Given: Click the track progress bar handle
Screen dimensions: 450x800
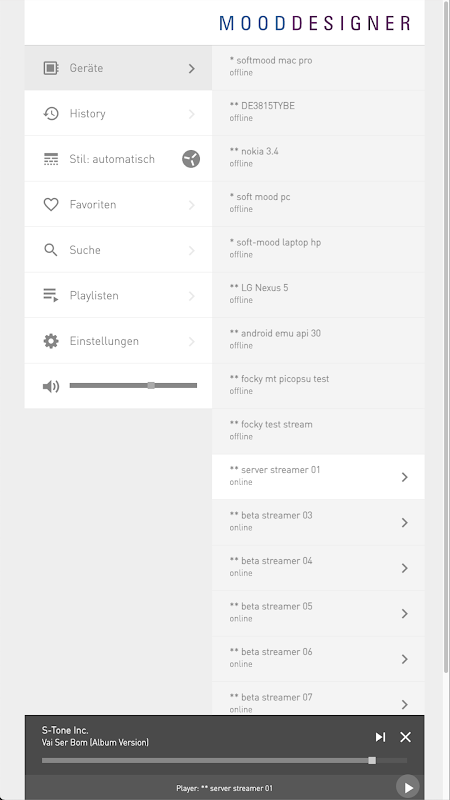Looking at the screenshot, I should tap(372, 760).
